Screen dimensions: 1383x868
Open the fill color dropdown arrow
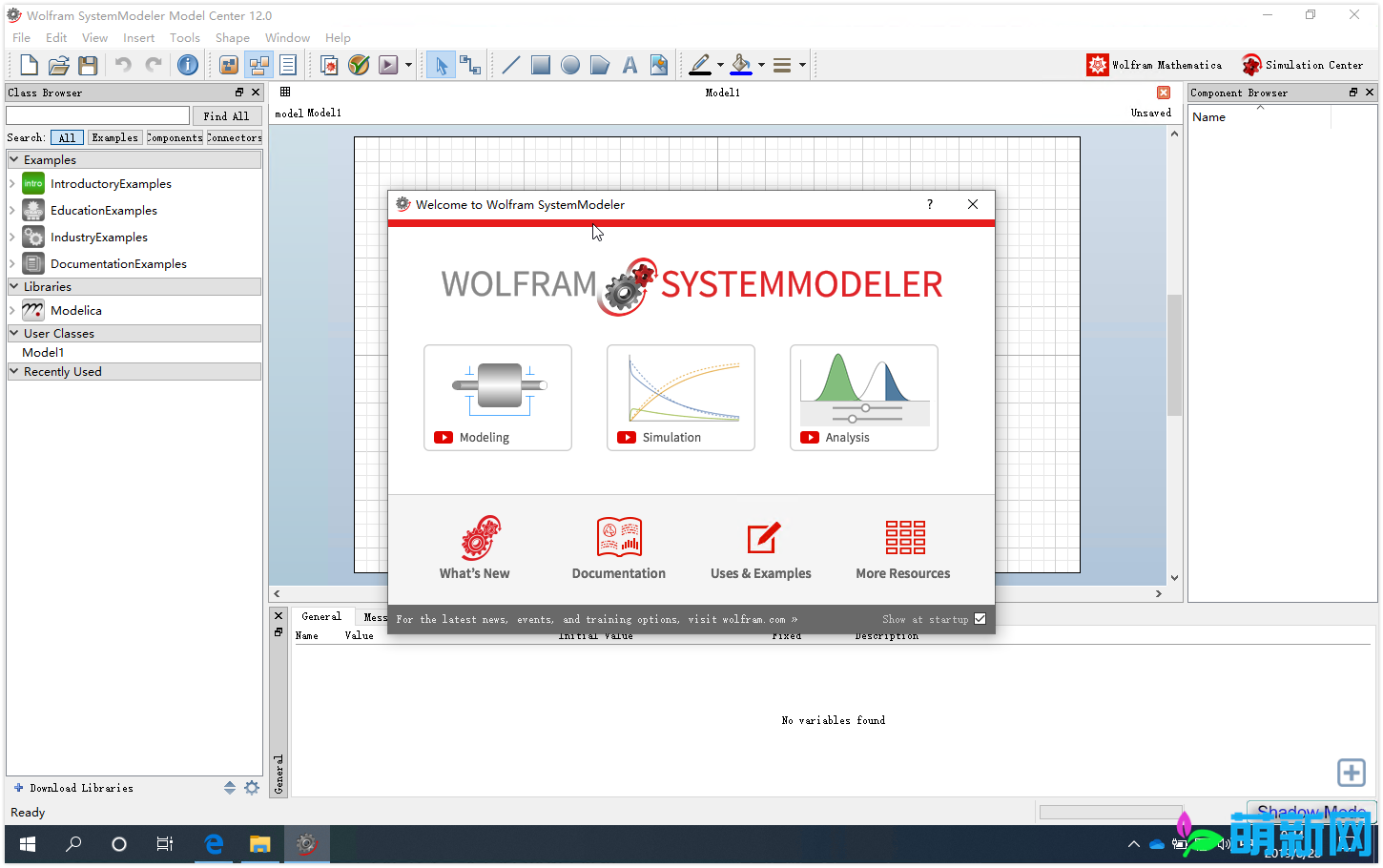coord(759,65)
